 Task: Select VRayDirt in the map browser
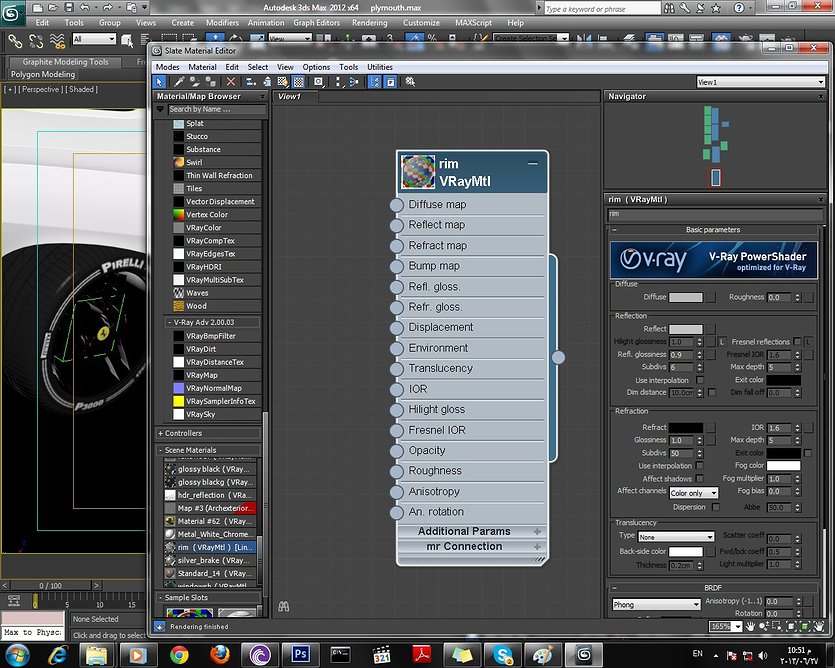click(x=203, y=349)
